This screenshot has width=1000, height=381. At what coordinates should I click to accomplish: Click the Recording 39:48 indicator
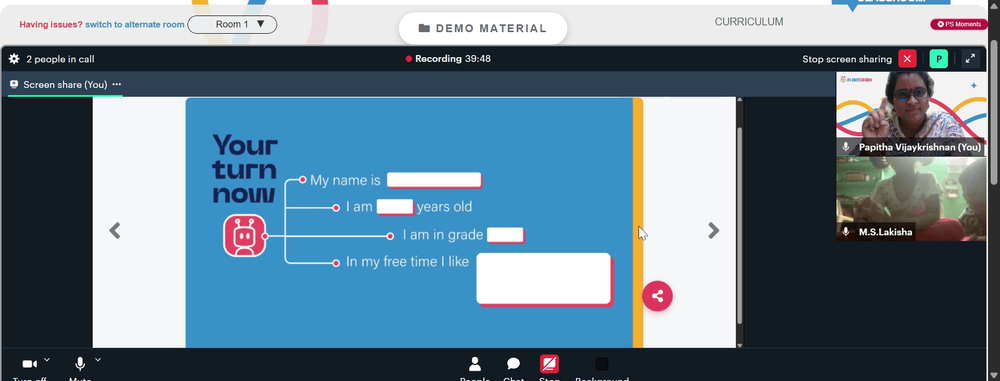(x=448, y=59)
